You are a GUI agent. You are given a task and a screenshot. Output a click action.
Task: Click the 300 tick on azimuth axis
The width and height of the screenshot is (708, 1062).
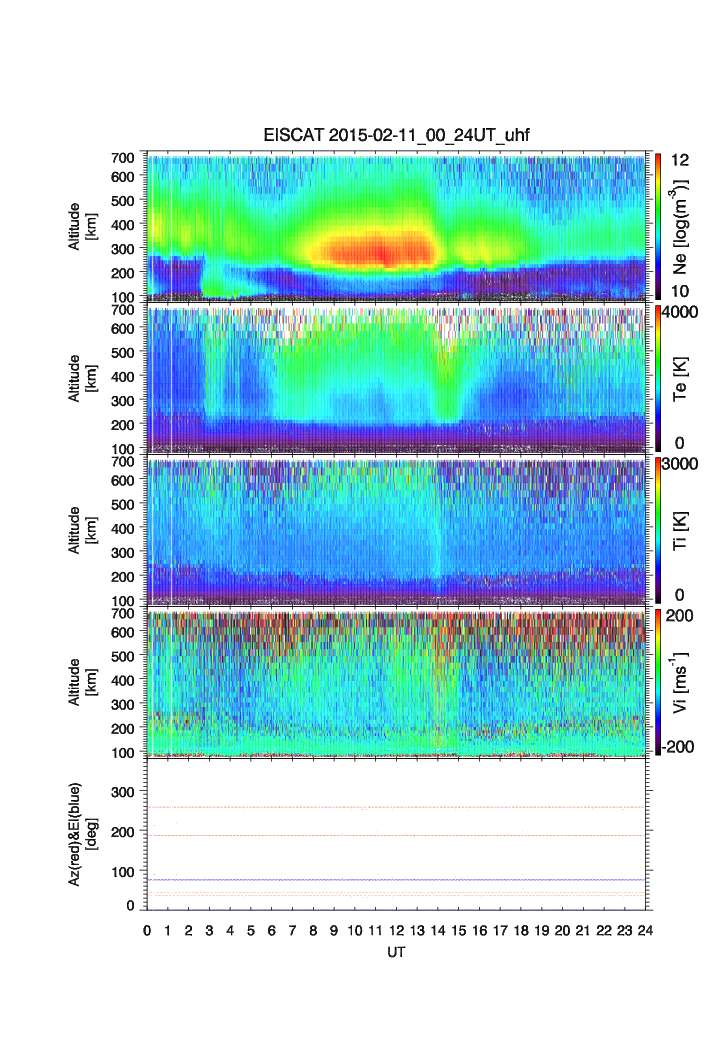tap(123, 791)
